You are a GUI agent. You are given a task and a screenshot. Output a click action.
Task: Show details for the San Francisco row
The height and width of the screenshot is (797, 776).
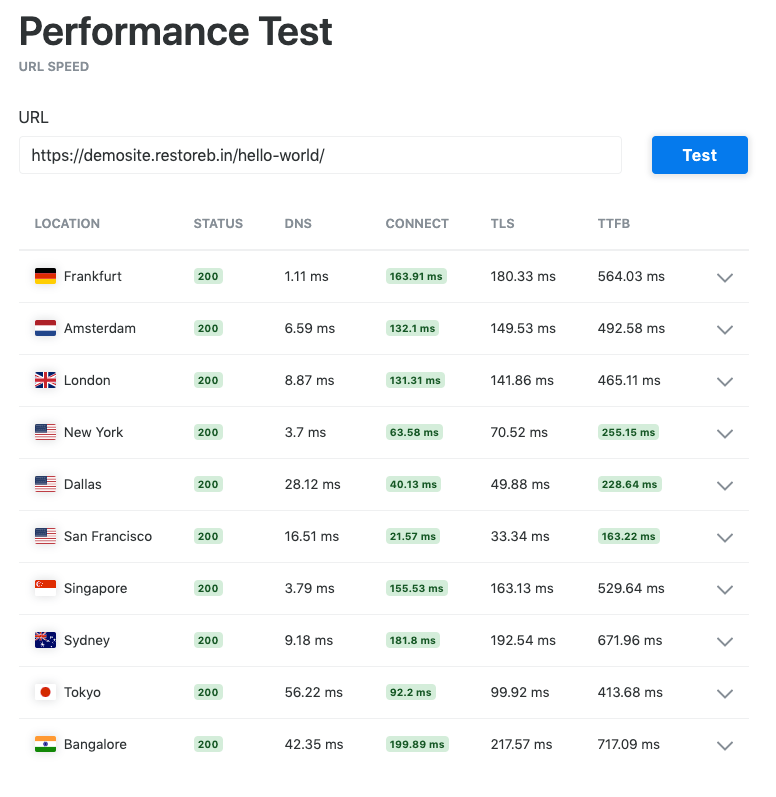(x=726, y=537)
